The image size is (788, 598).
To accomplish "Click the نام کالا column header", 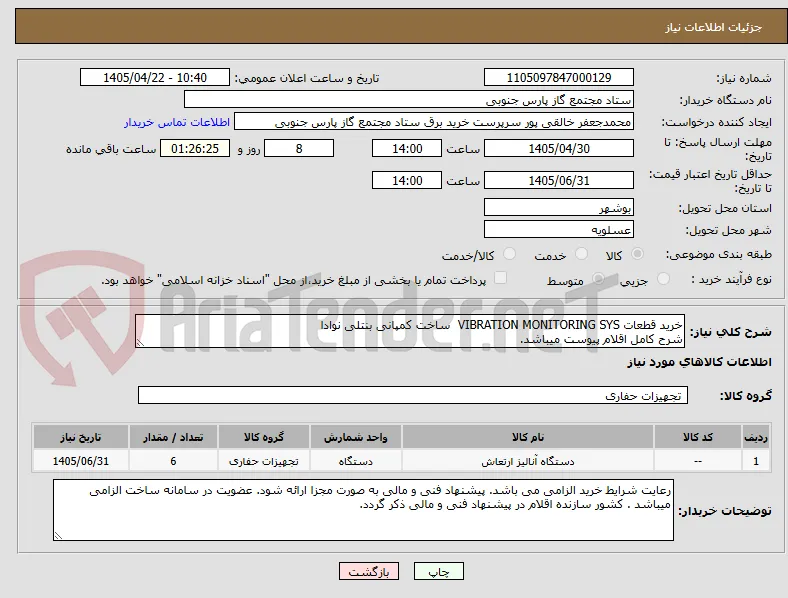I will (x=528, y=437).
